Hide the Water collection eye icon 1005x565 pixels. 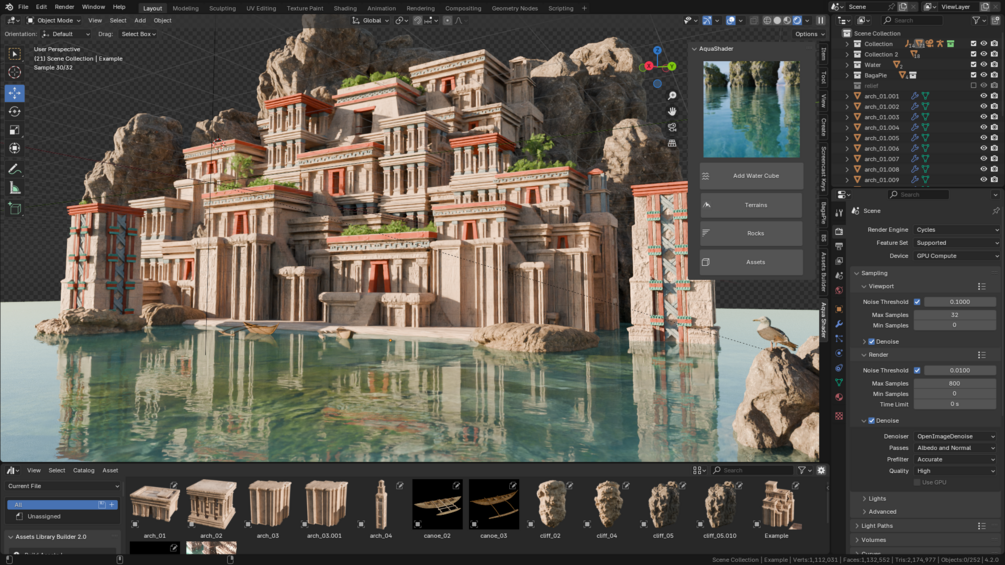tap(984, 65)
